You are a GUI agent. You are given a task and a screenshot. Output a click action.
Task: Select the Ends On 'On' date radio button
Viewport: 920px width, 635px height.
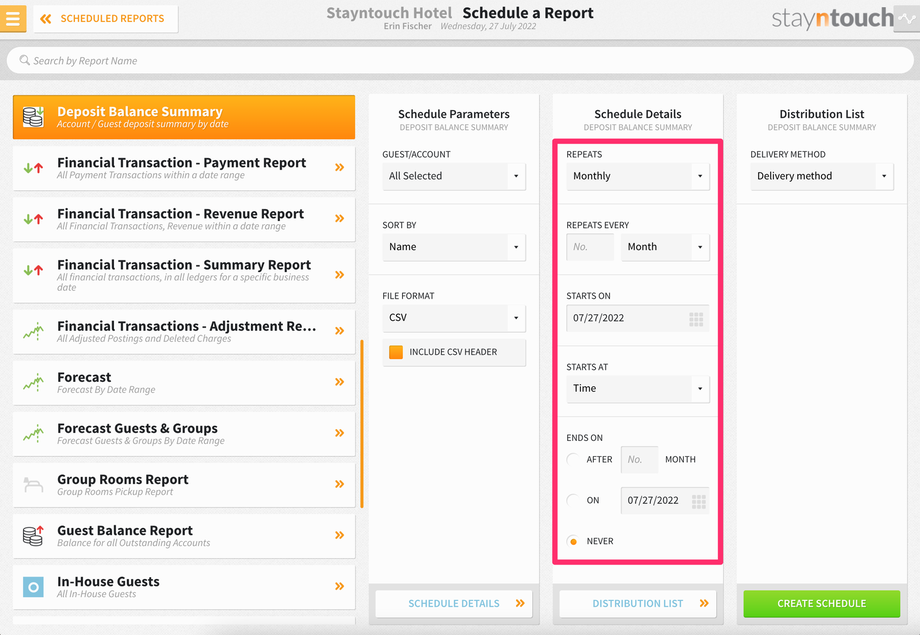[x=573, y=500]
